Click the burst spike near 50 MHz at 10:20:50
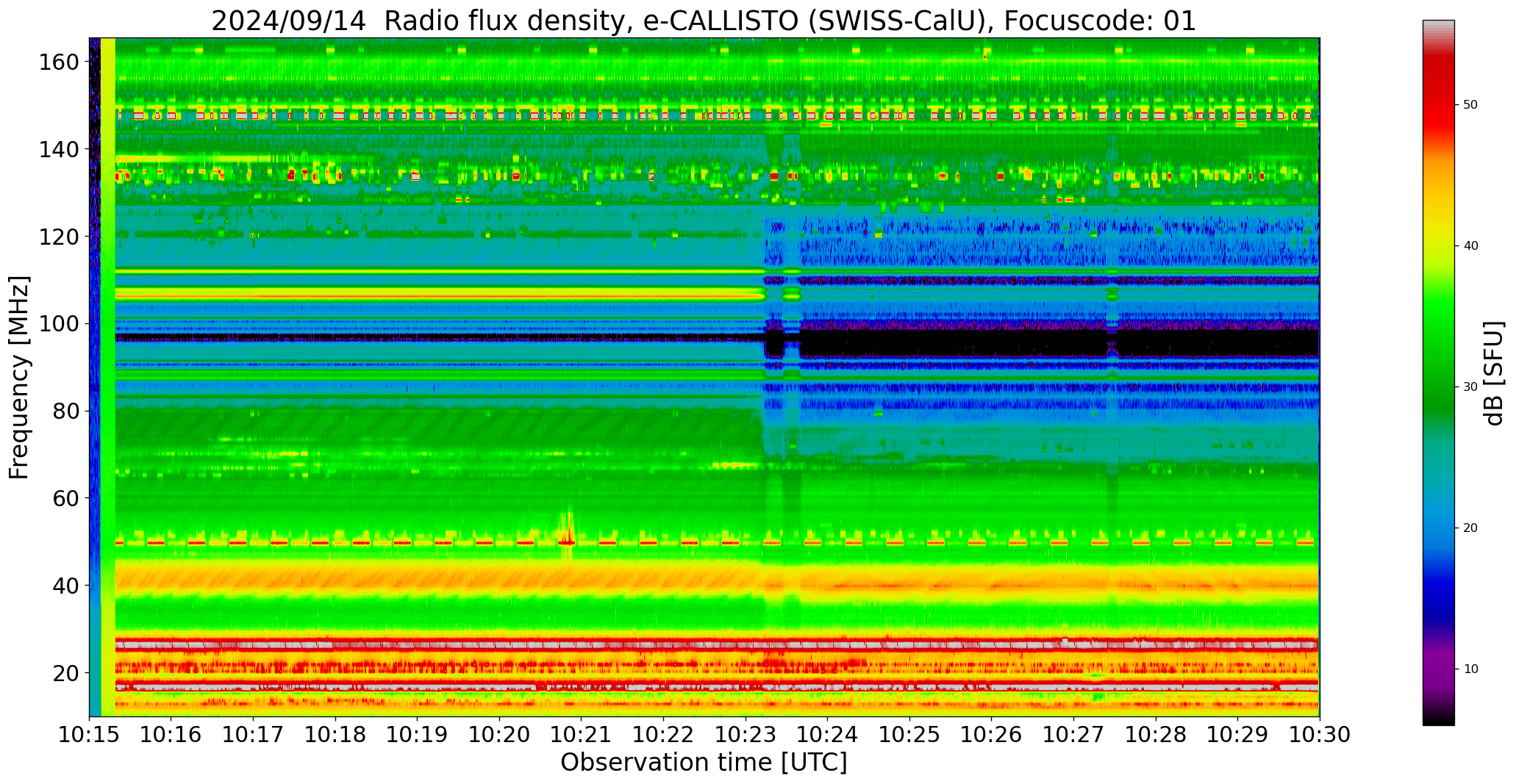 (x=566, y=533)
